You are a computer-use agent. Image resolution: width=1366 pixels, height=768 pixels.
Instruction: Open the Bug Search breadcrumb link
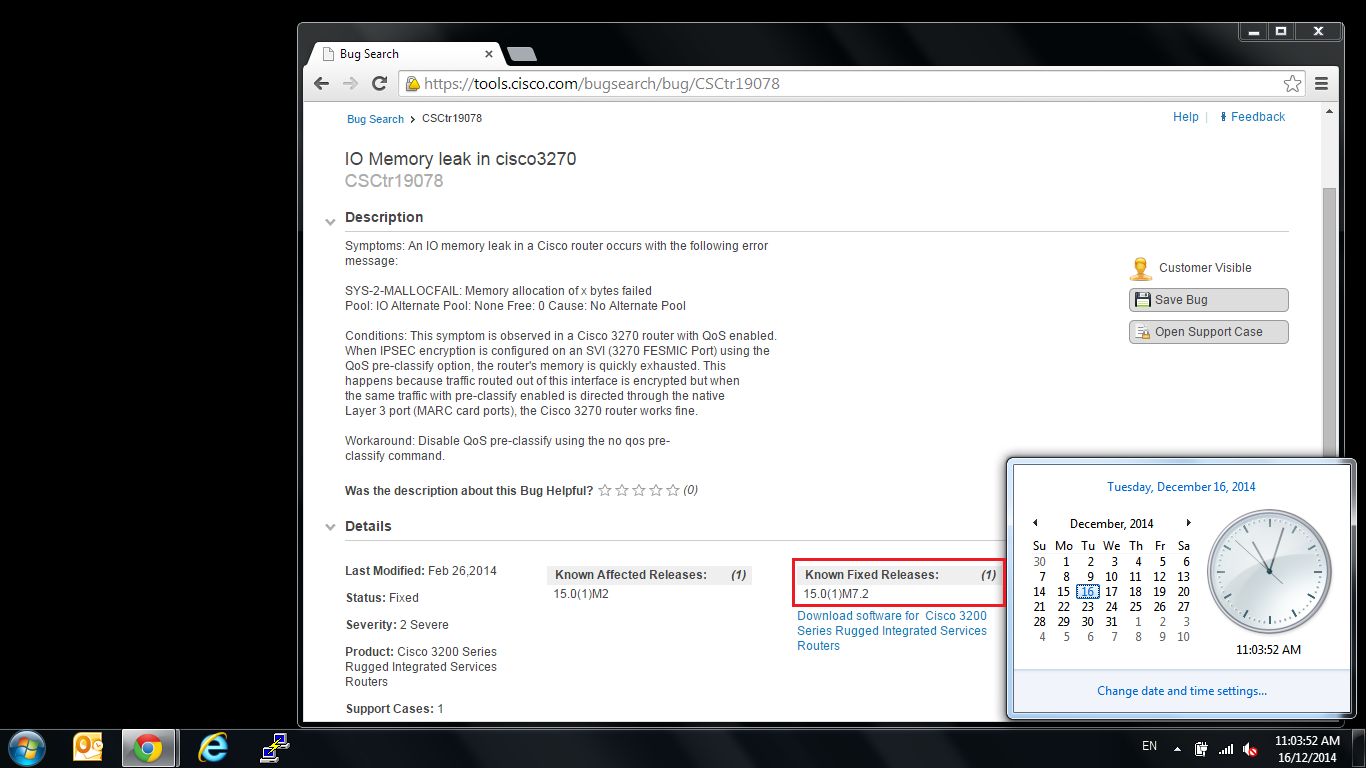375,119
